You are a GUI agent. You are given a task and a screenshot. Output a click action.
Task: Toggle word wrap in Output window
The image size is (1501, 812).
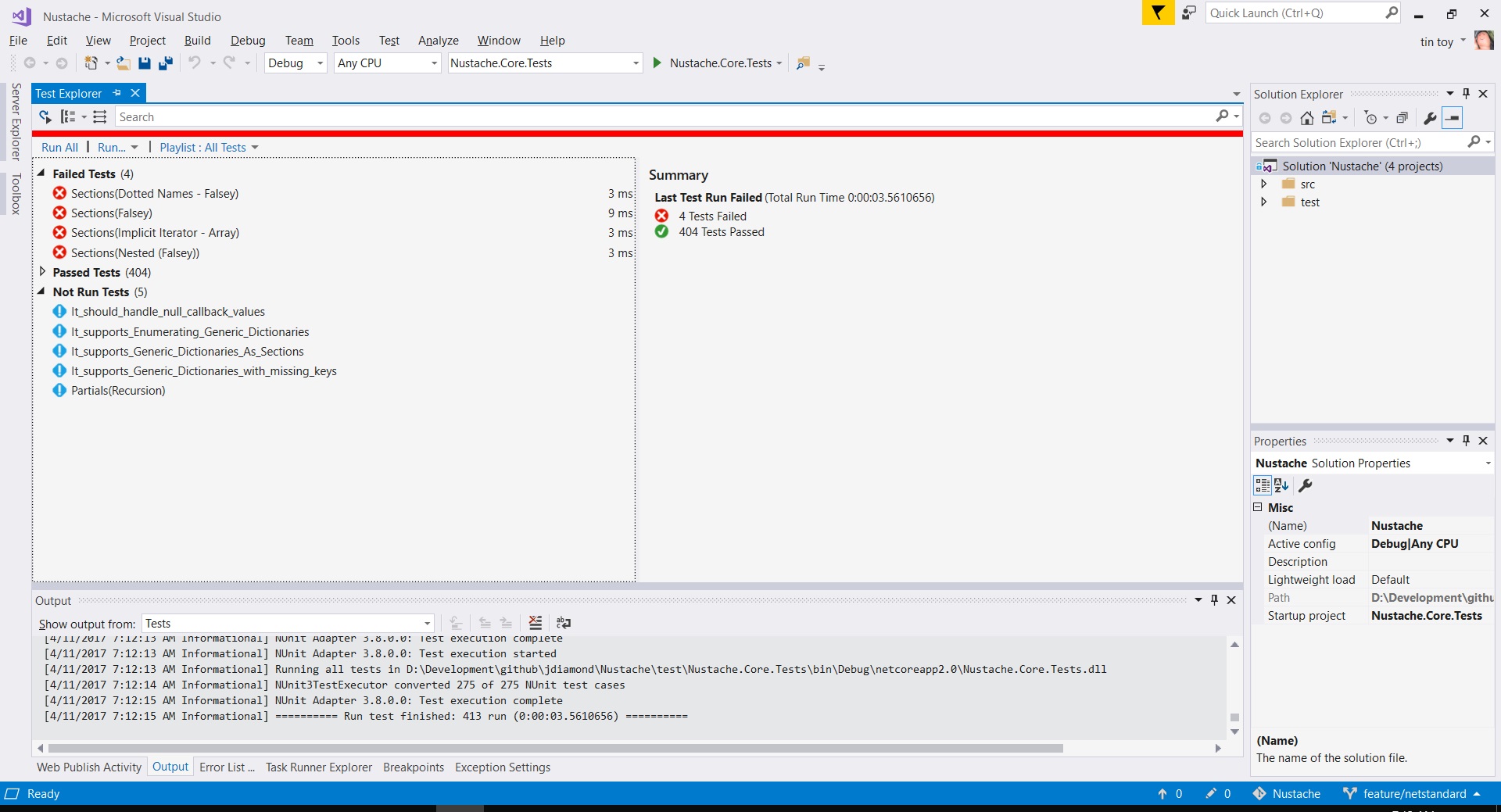[x=563, y=623]
